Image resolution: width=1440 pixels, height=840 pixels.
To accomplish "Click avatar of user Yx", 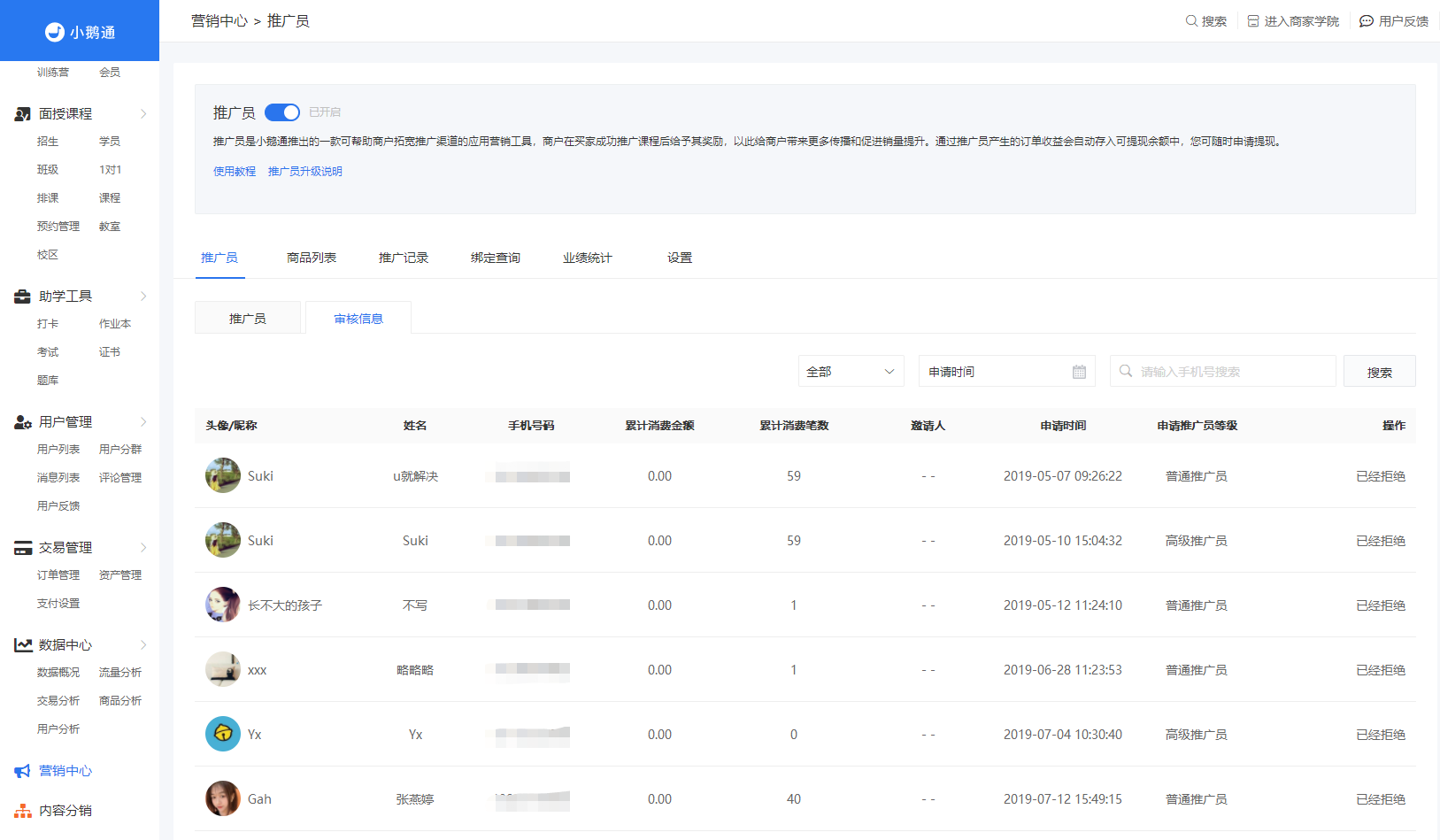I will coord(223,734).
